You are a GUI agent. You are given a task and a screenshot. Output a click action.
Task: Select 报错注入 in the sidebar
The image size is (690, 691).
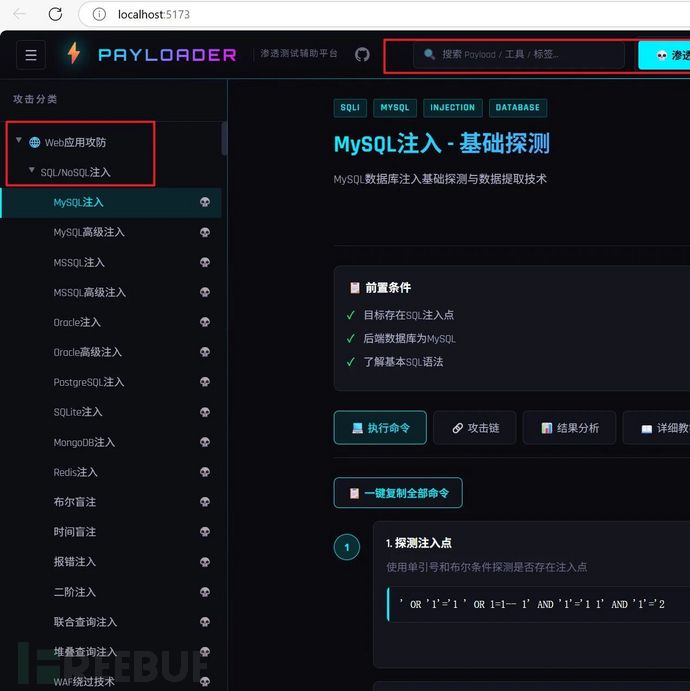[111, 562]
